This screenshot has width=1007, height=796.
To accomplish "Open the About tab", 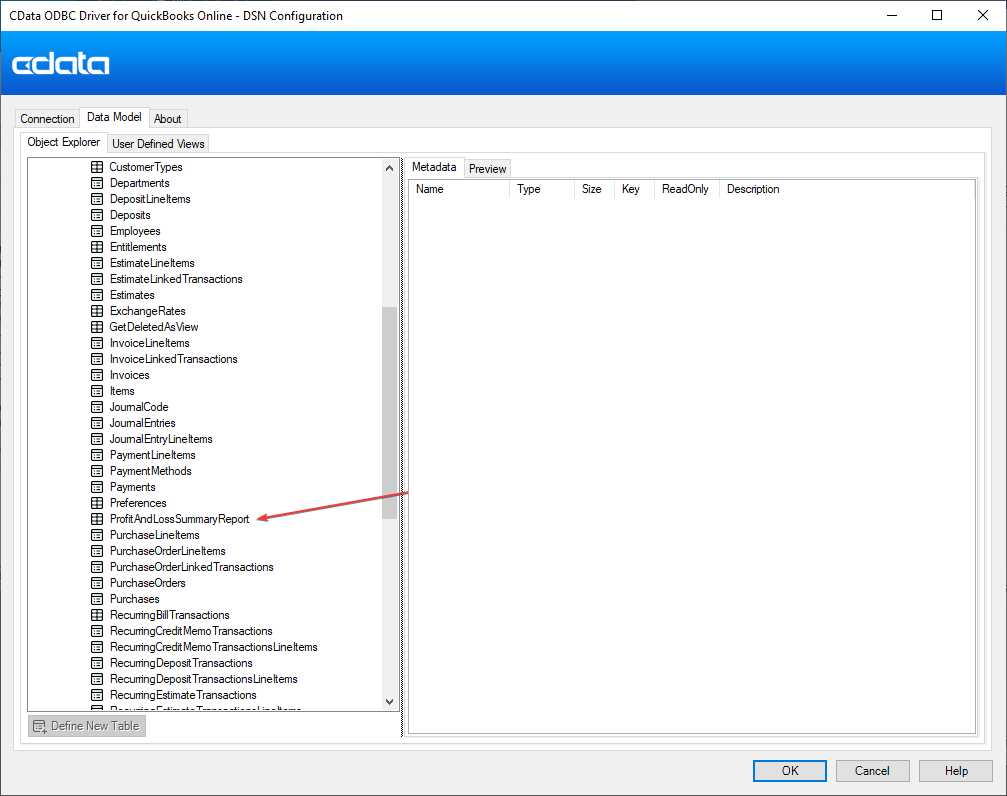I will tap(168, 119).
